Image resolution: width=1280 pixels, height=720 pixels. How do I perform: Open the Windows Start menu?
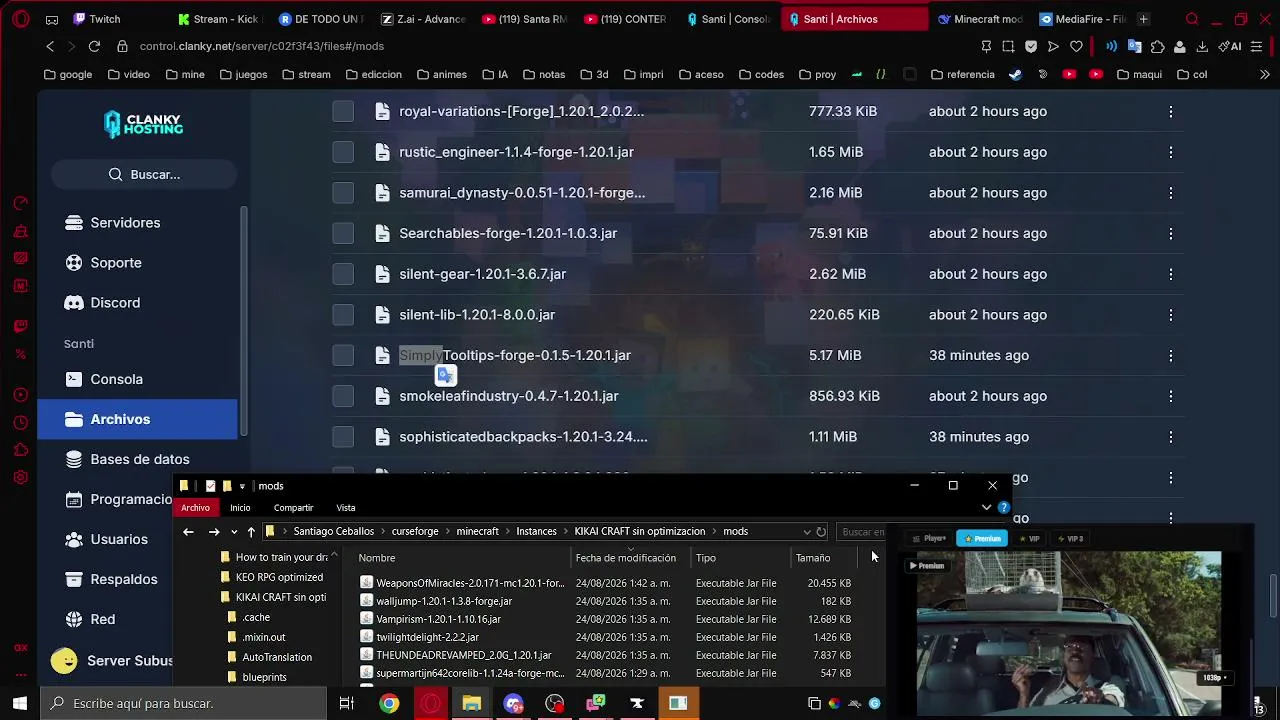click(19, 703)
